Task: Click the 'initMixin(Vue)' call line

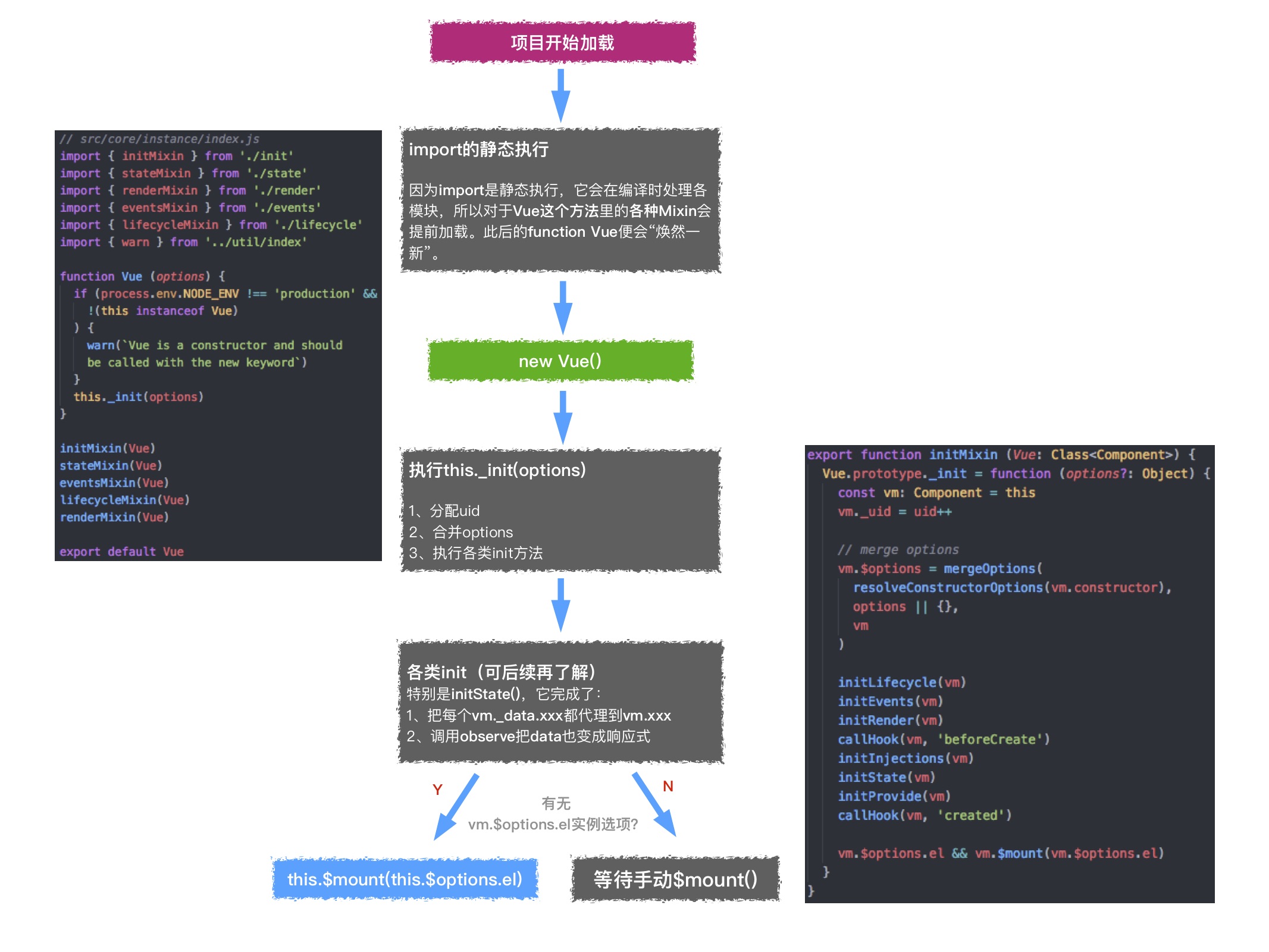Action: coord(108,448)
